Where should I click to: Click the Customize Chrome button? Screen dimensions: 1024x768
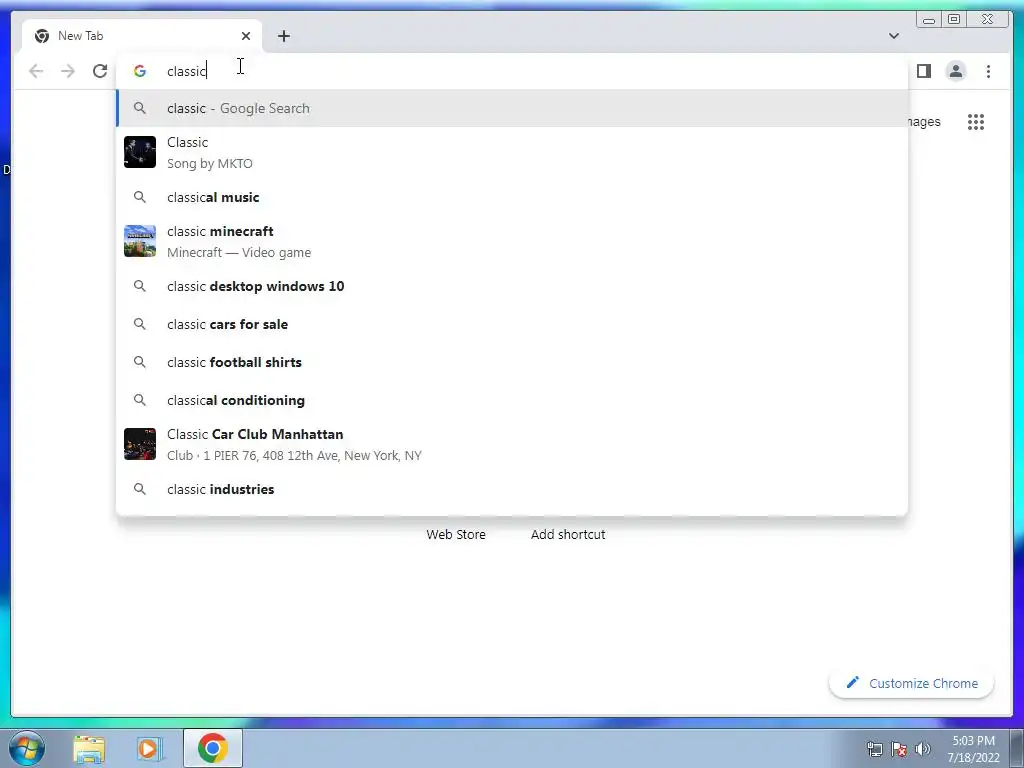[912, 683]
